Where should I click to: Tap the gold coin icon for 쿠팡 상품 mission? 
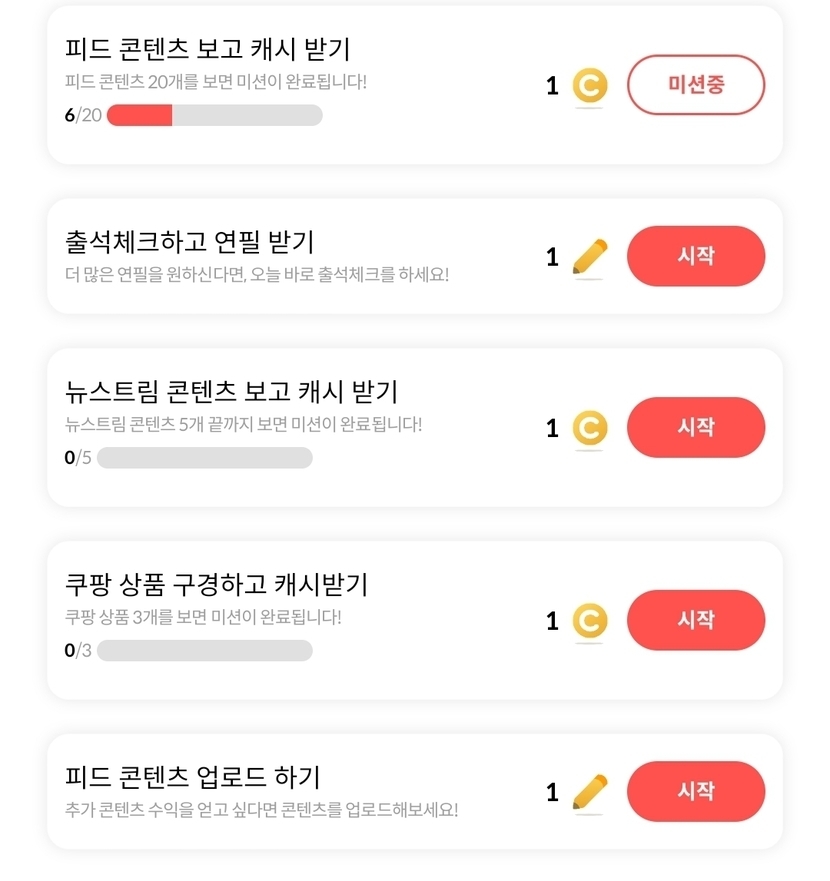tap(589, 621)
